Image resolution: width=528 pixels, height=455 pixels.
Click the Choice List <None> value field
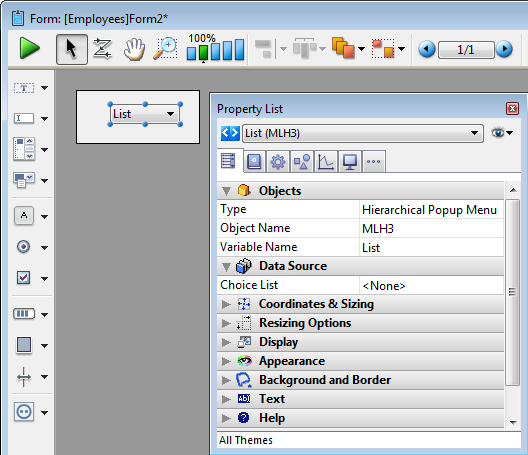431,286
